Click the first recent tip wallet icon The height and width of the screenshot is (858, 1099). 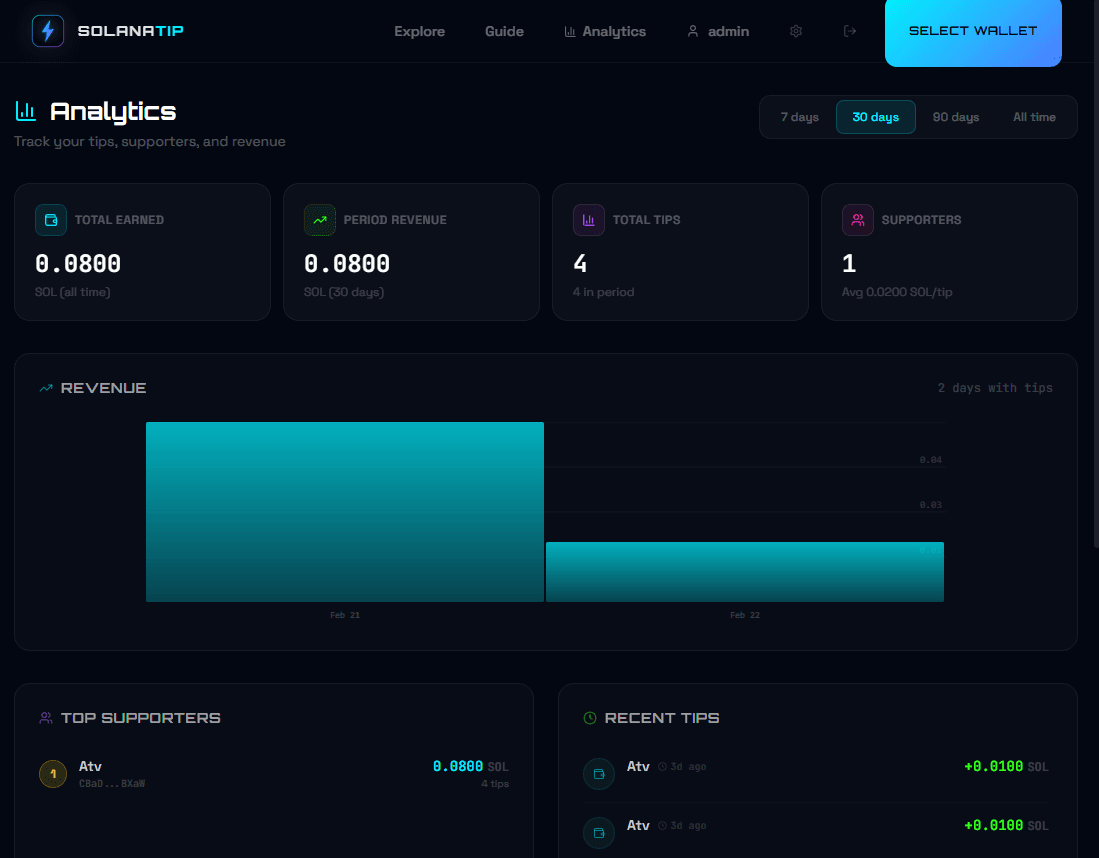[599, 774]
